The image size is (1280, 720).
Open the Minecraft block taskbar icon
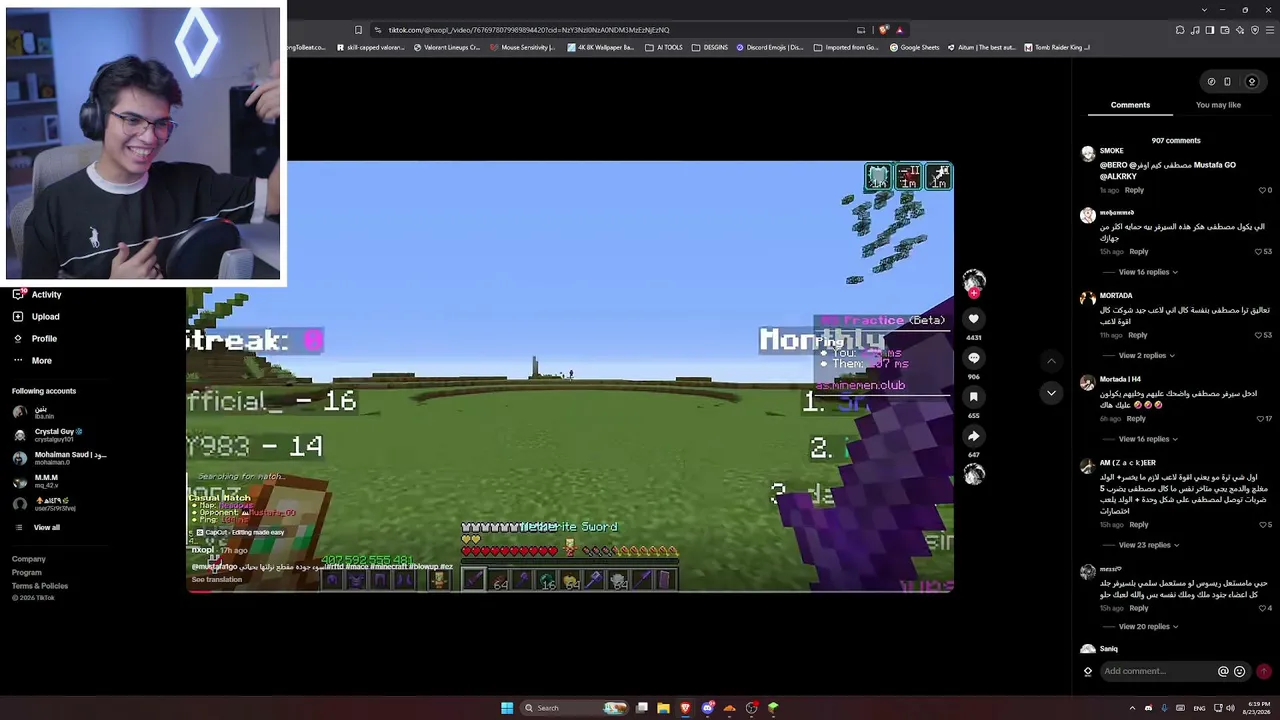(x=773, y=708)
